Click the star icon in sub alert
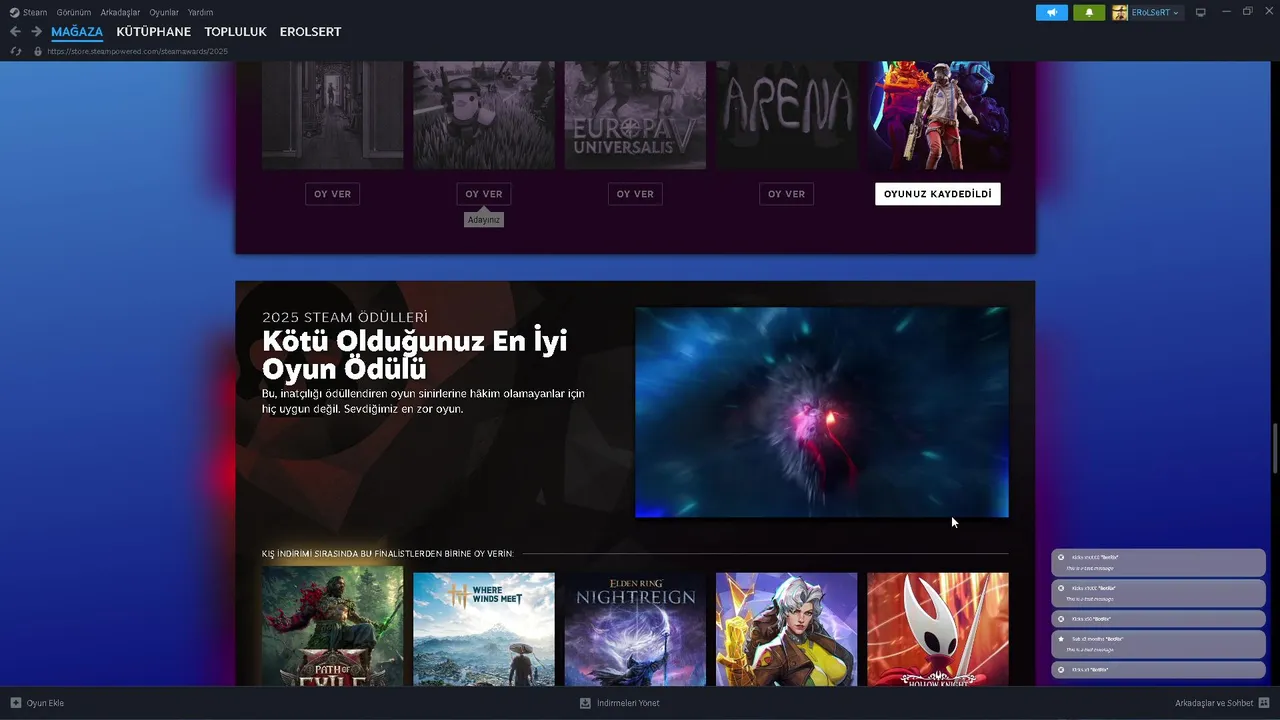 1061,638
